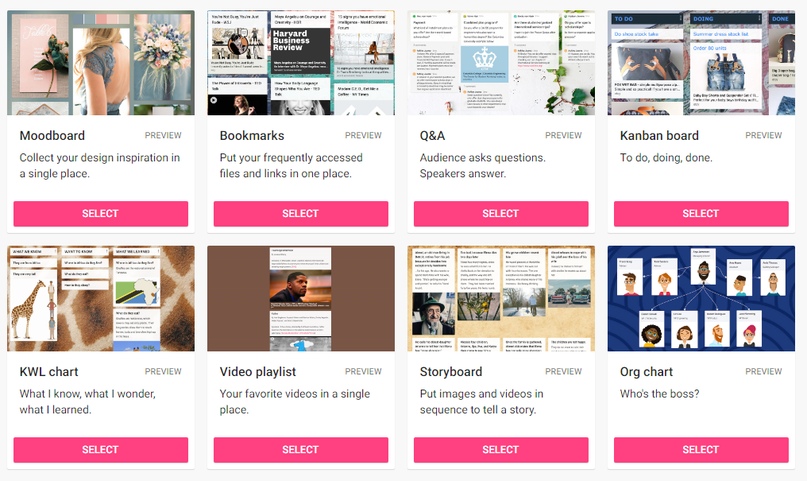Select the Video playlist template

[x=301, y=450]
